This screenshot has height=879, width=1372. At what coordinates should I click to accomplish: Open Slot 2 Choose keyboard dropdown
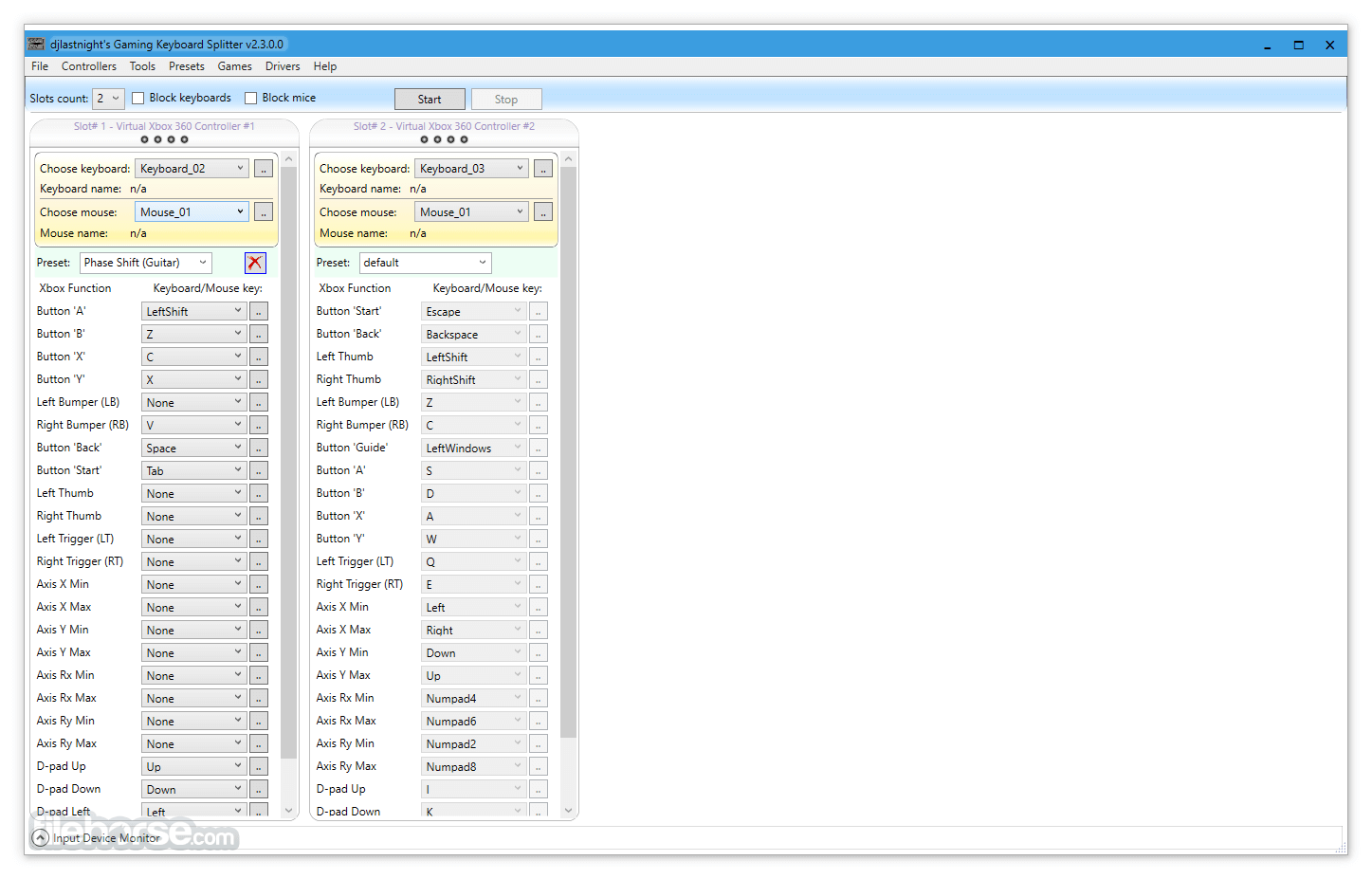point(471,169)
